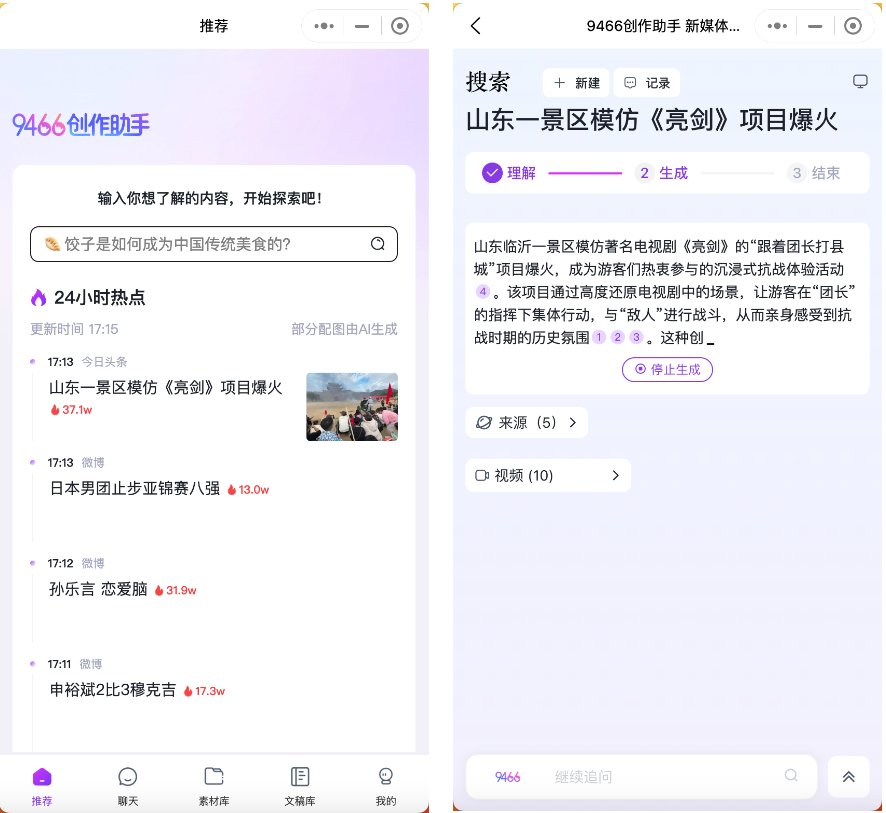Expand the 视频 (10) videos list

coord(548,475)
